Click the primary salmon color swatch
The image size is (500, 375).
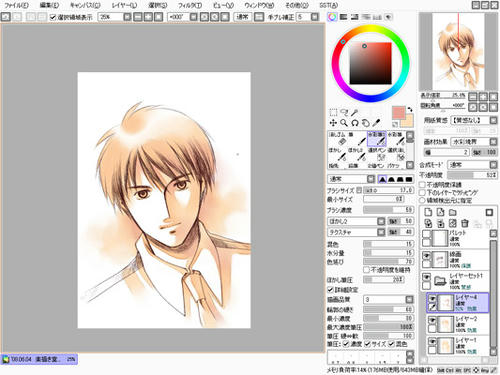pyautogui.click(x=398, y=112)
